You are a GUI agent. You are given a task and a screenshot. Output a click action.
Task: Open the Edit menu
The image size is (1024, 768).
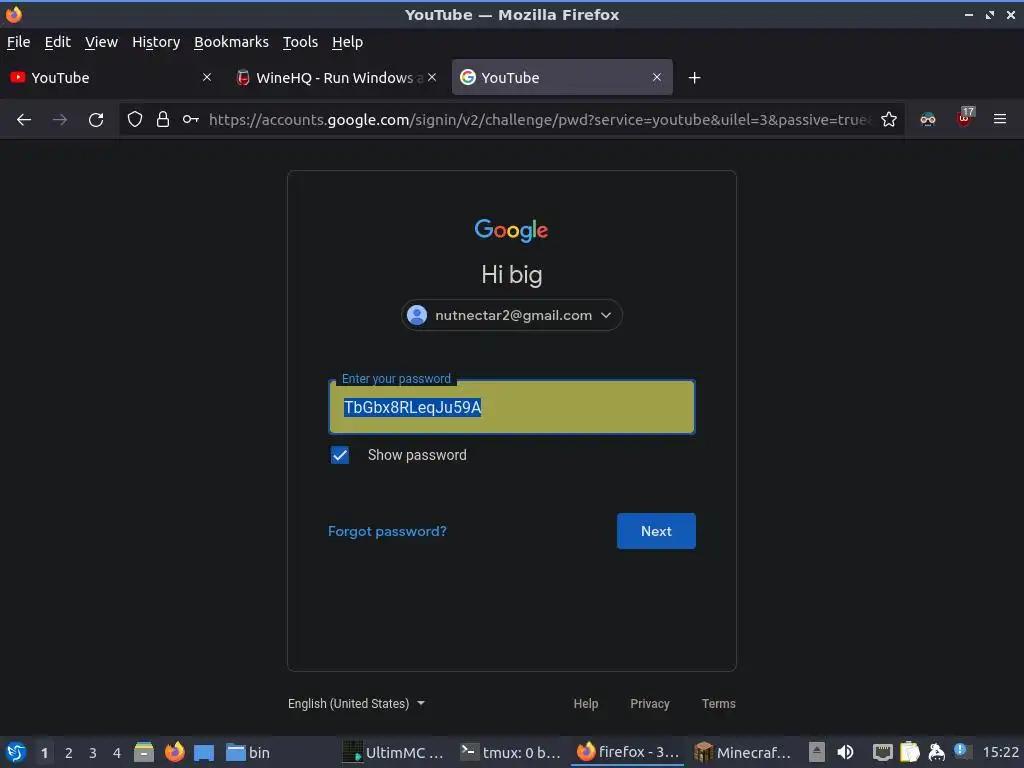pos(57,42)
